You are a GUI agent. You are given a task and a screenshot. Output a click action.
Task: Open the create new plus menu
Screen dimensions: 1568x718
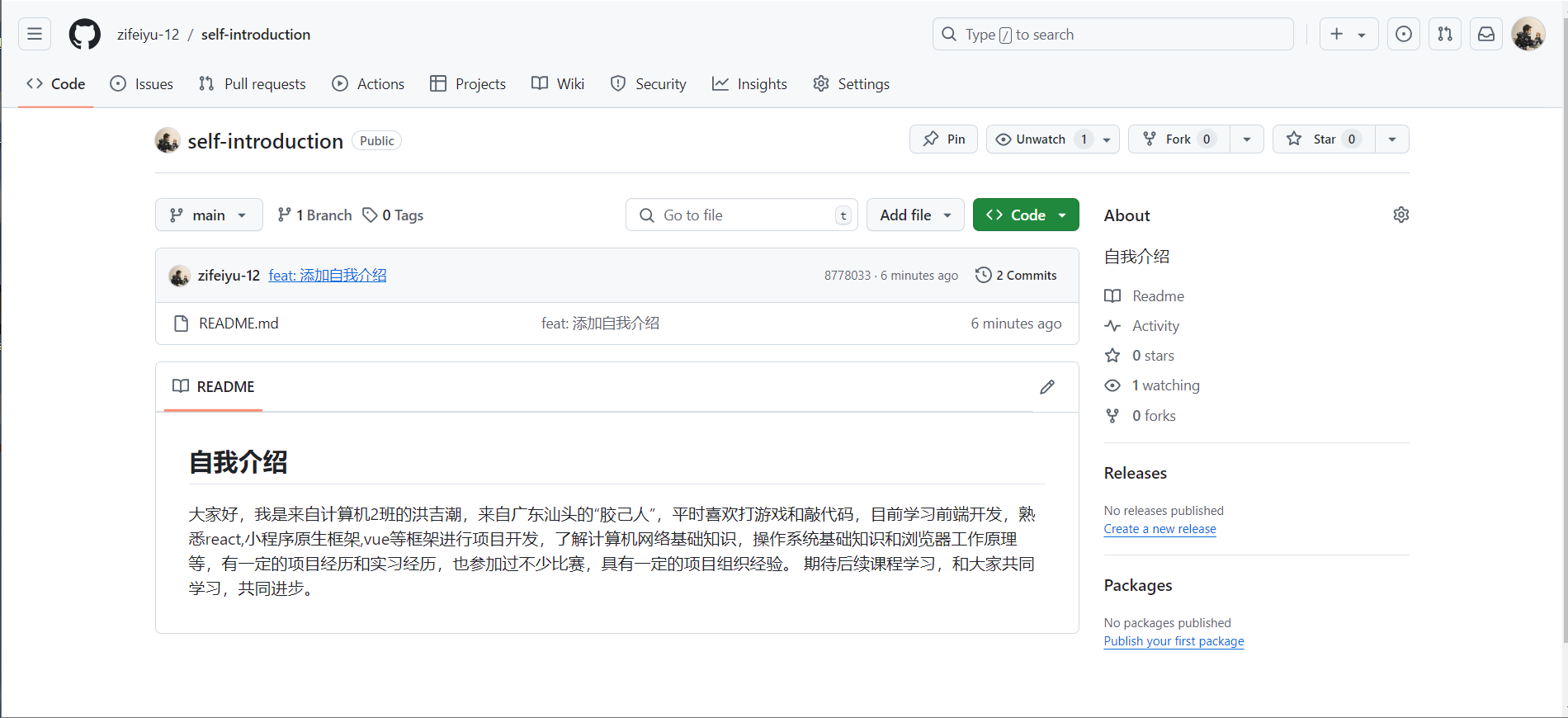[1348, 34]
